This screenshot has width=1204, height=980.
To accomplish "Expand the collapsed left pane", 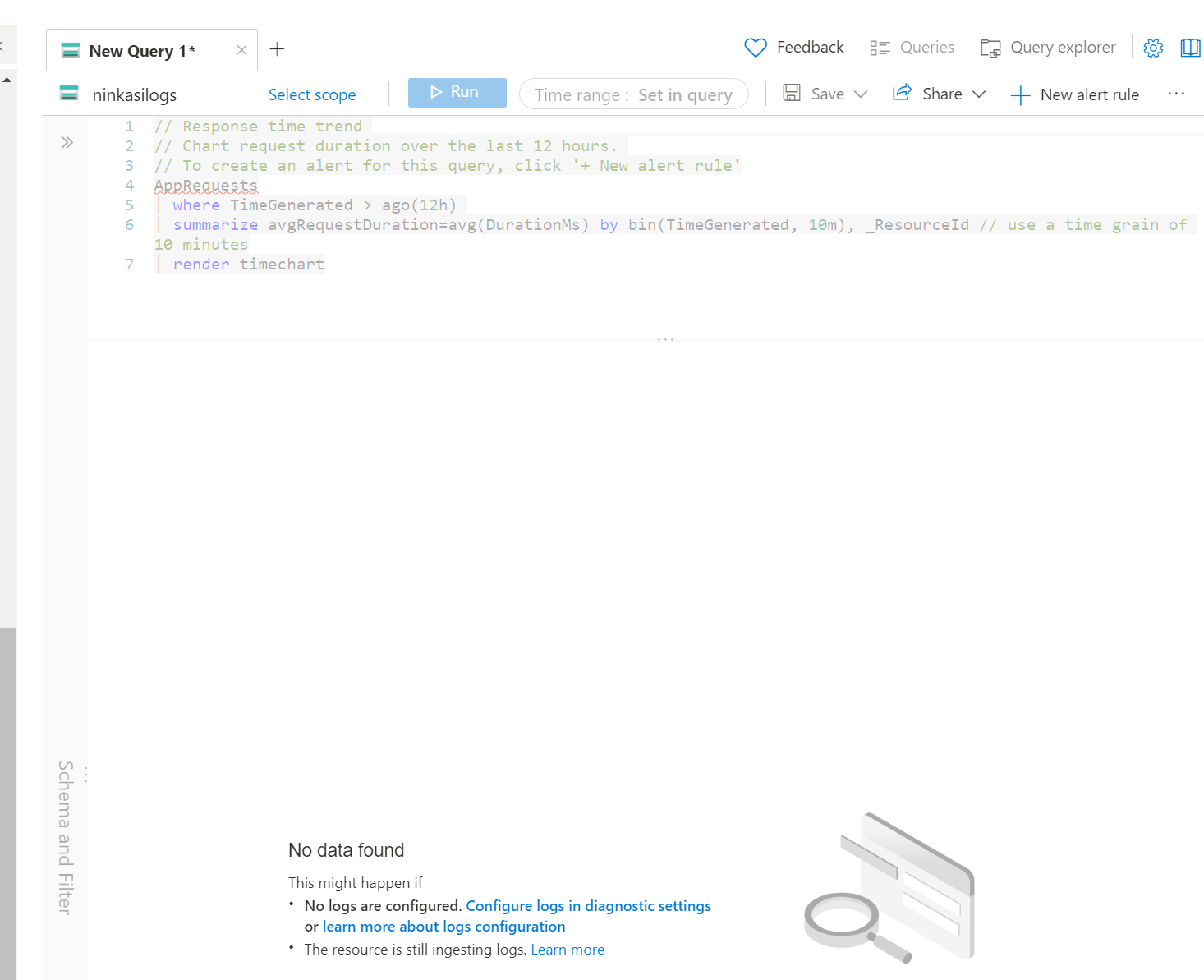I will click(x=66, y=141).
